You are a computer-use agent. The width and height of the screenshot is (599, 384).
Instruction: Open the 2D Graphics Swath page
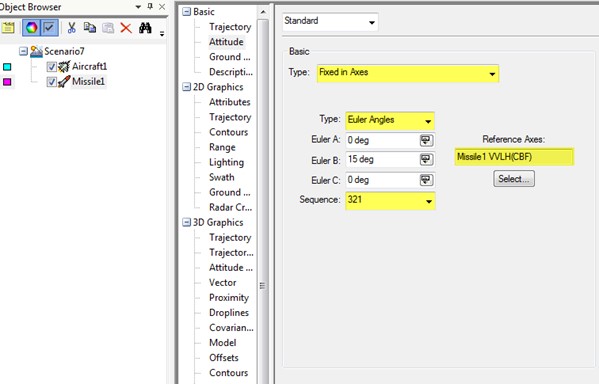tap(222, 178)
